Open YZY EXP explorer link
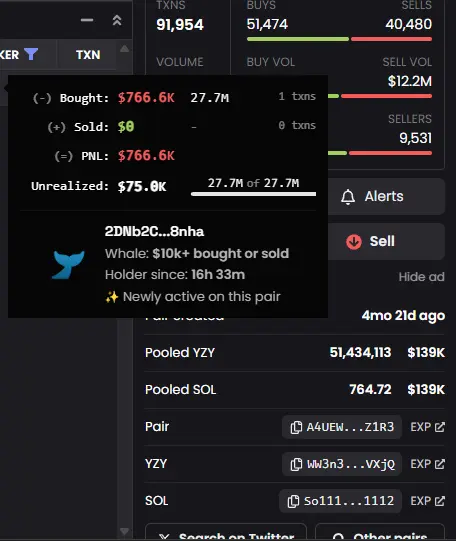 tap(427, 464)
